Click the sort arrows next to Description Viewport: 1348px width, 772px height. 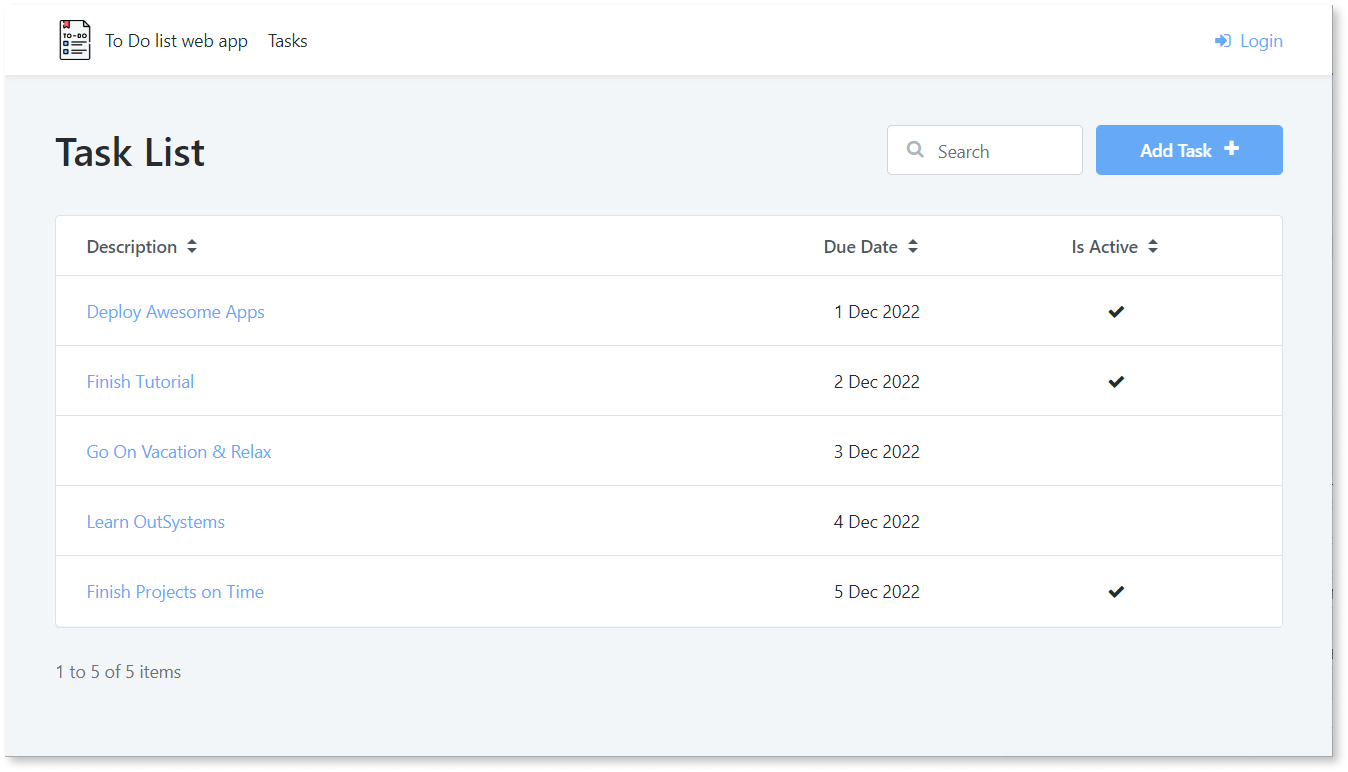click(191, 246)
